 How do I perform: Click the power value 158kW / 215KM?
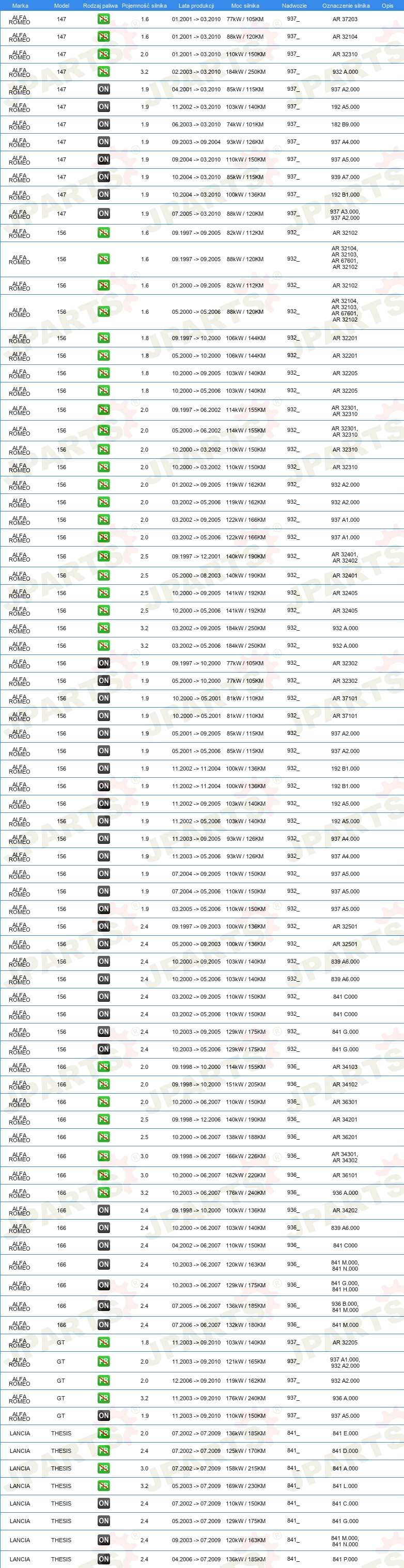[x=245, y=1469]
